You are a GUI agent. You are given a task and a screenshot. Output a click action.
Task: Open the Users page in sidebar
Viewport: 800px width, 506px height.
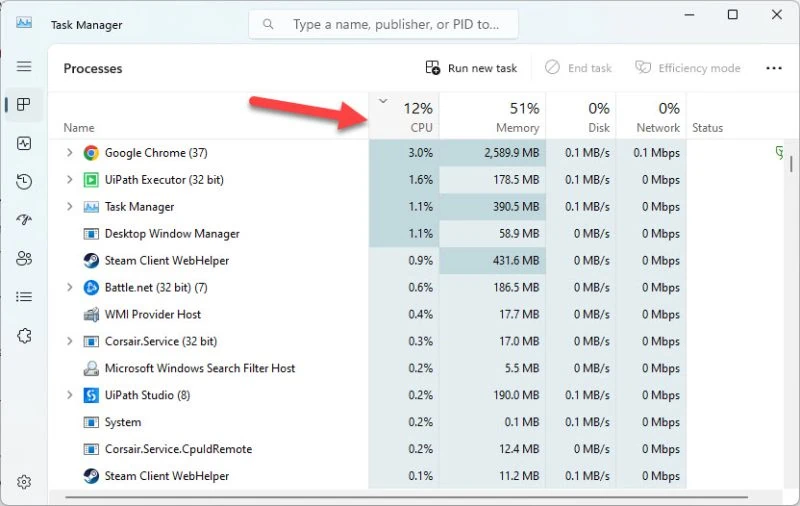[x=24, y=258]
